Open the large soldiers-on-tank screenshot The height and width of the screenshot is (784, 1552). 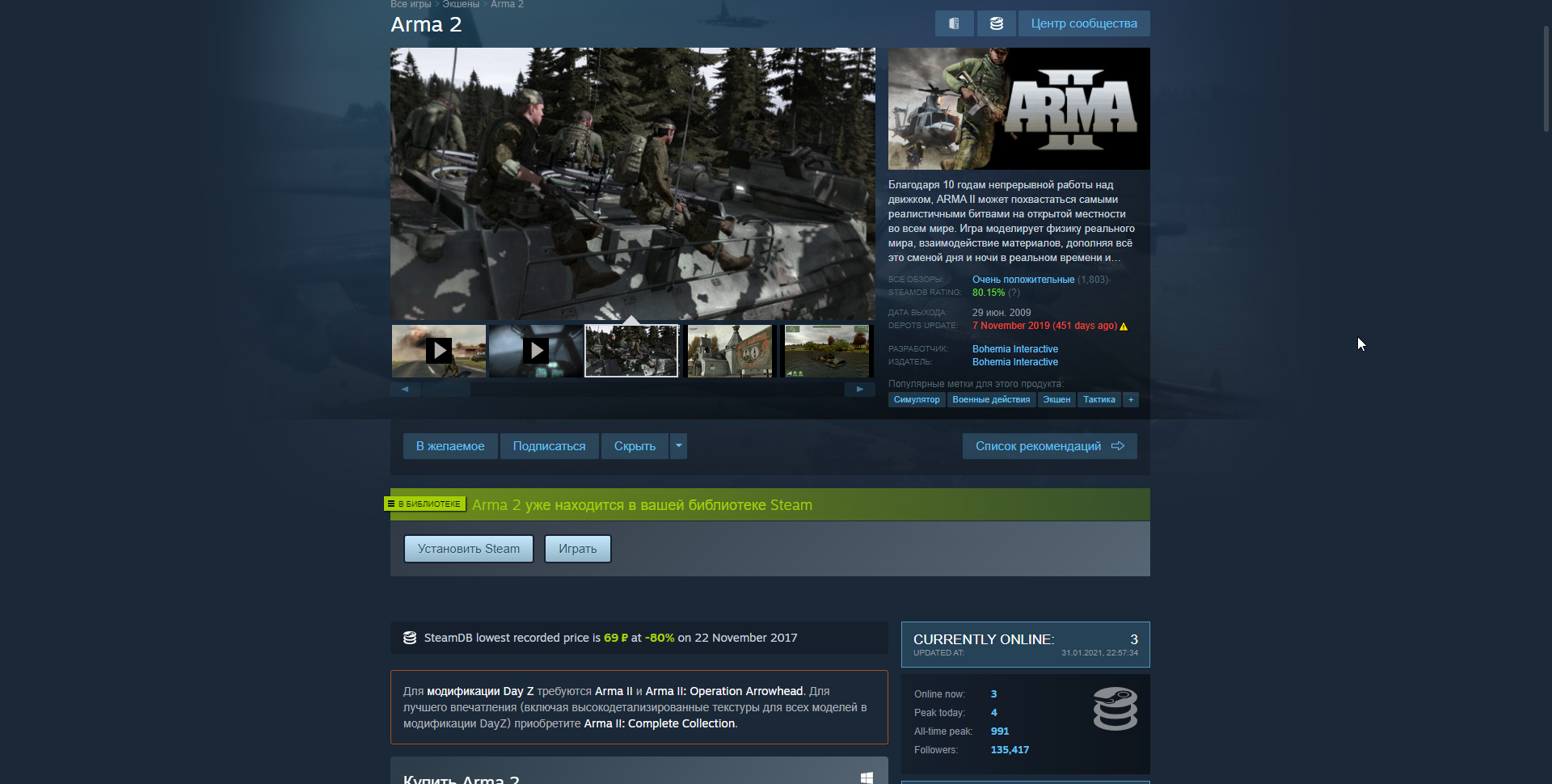tap(633, 183)
